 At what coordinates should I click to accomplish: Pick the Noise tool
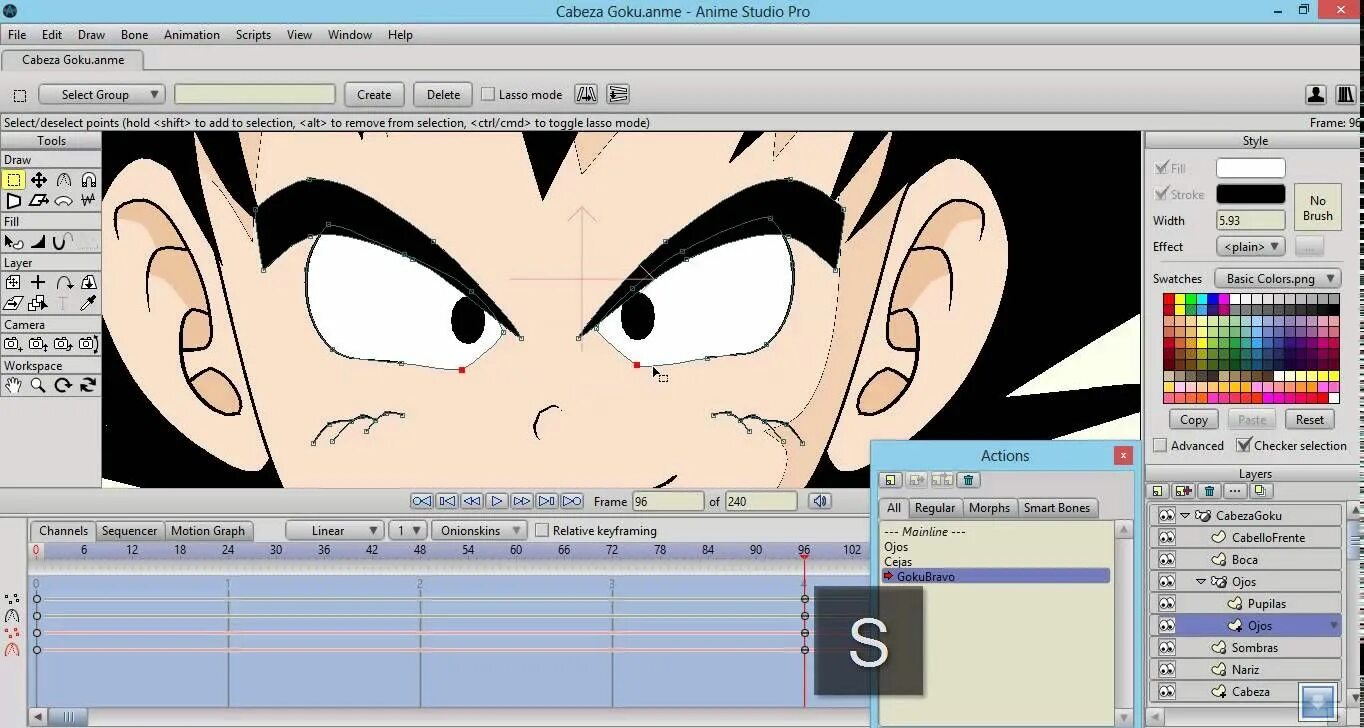pos(89,200)
